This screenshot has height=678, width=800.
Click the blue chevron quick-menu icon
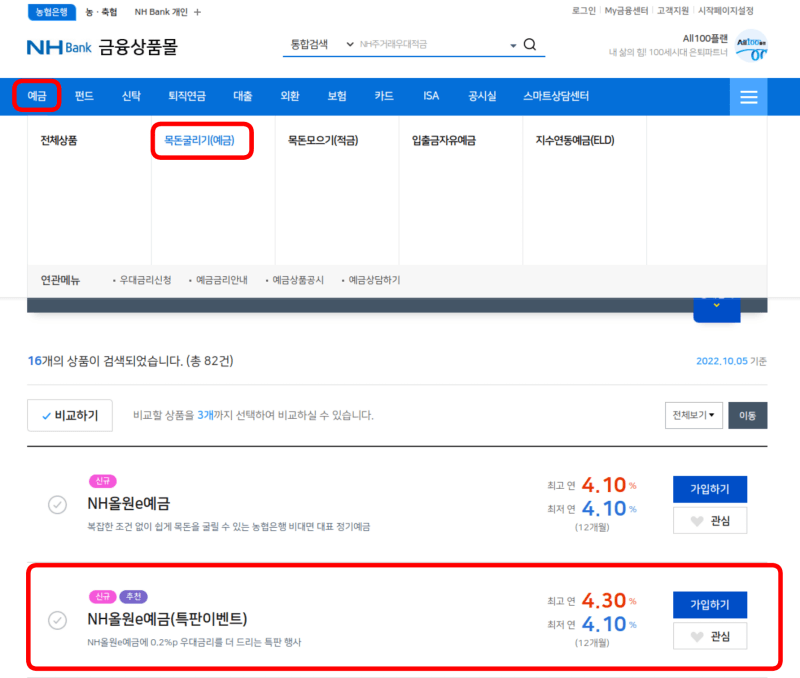(716, 305)
